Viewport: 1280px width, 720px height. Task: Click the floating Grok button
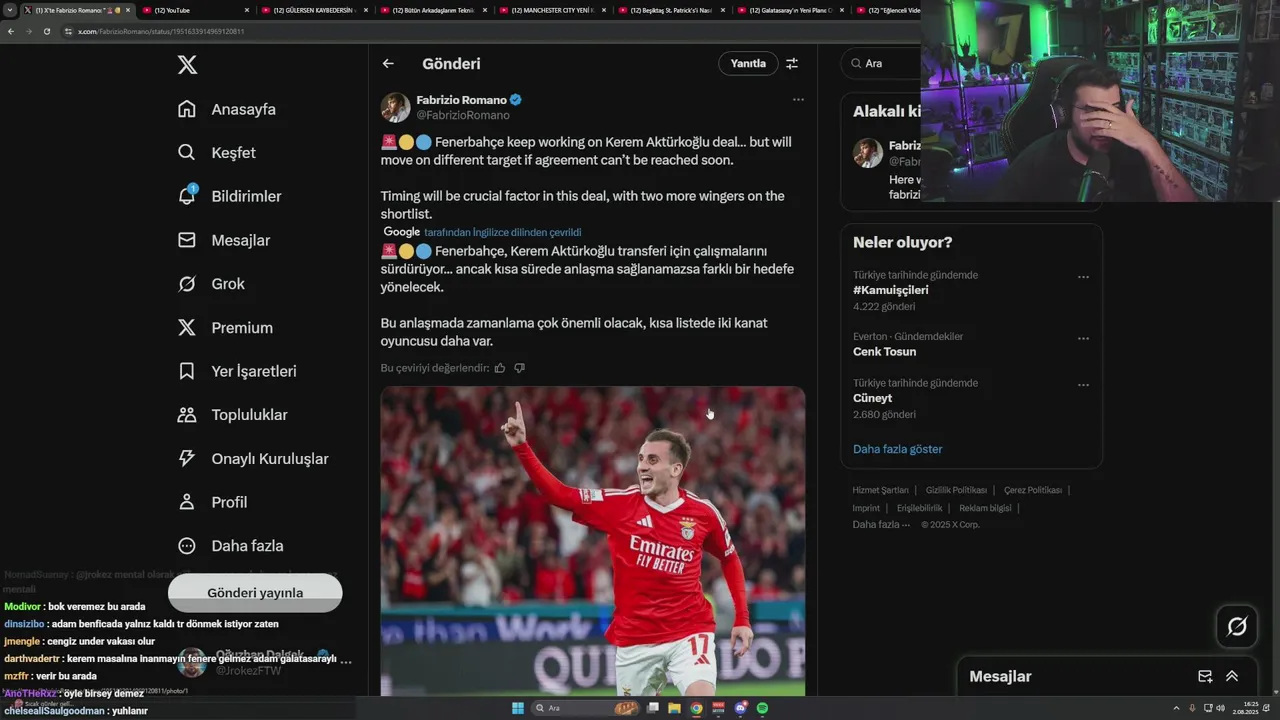coord(1237,627)
